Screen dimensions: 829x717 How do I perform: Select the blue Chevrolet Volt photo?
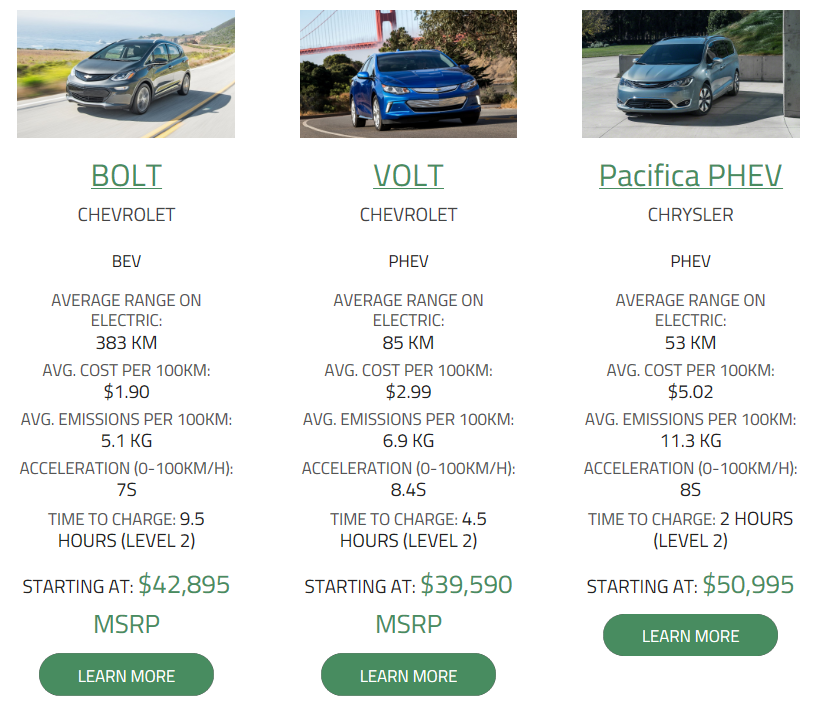(x=408, y=74)
